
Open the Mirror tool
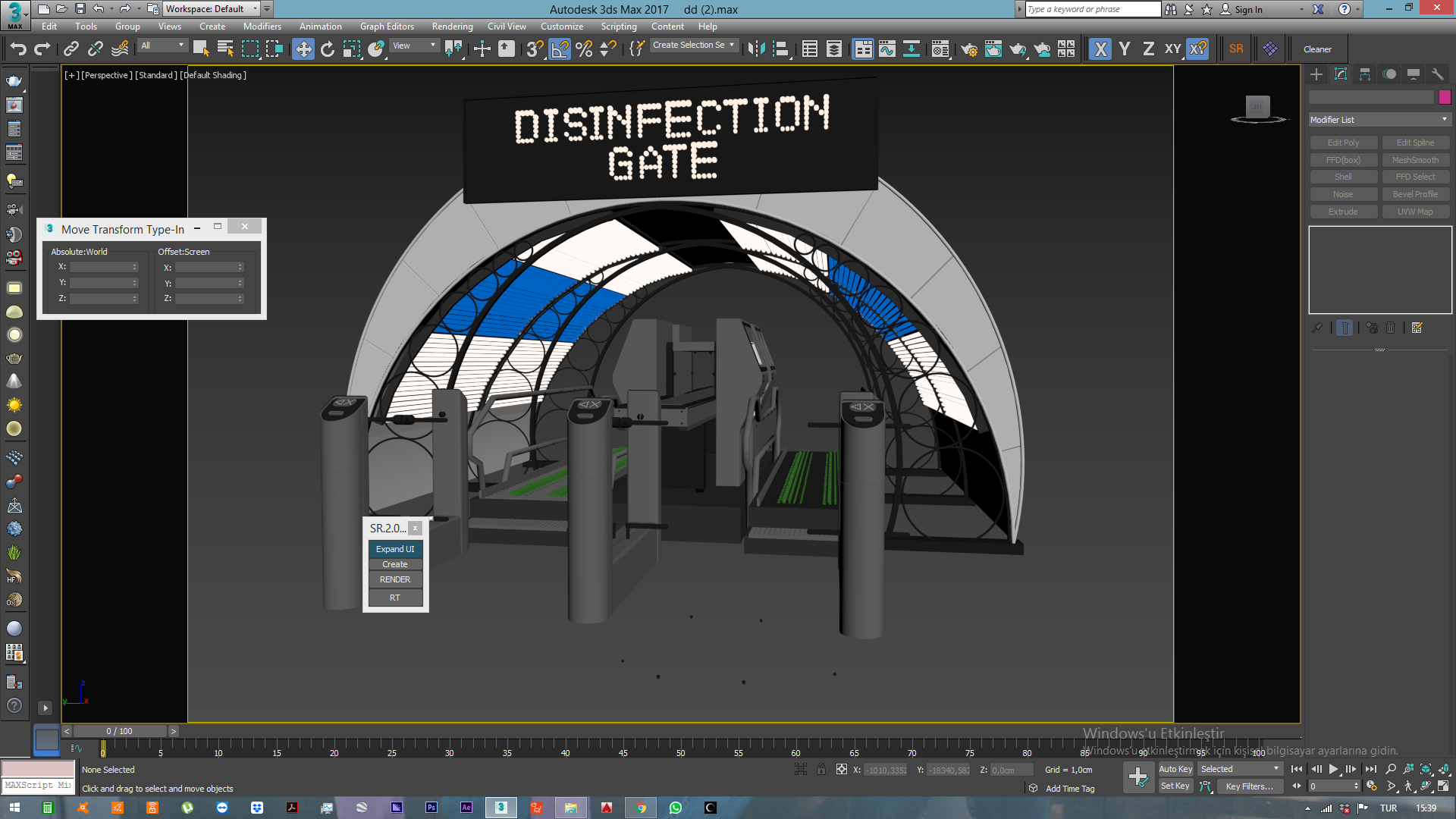point(756,49)
